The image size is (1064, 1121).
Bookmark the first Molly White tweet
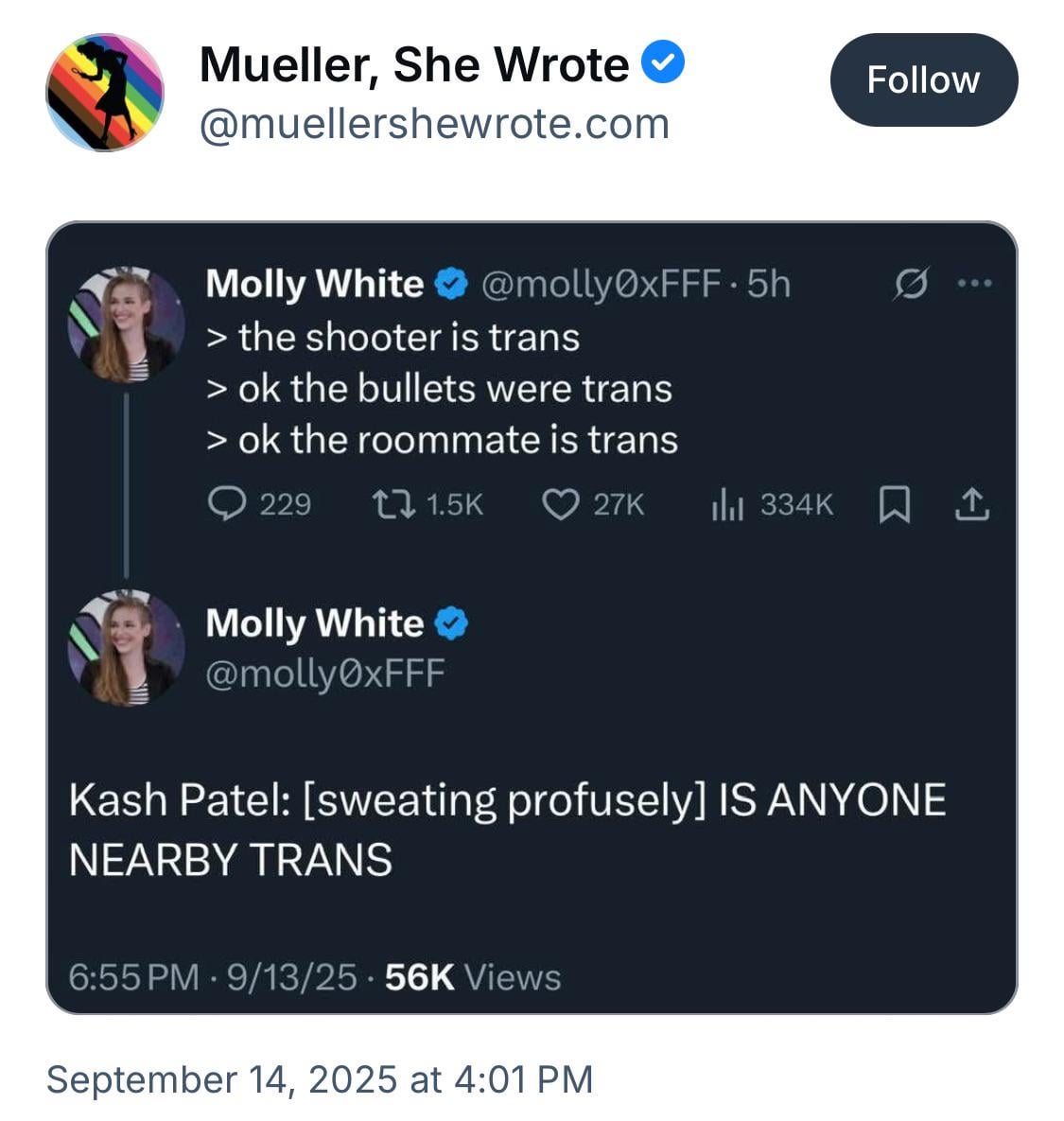[894, 504]
